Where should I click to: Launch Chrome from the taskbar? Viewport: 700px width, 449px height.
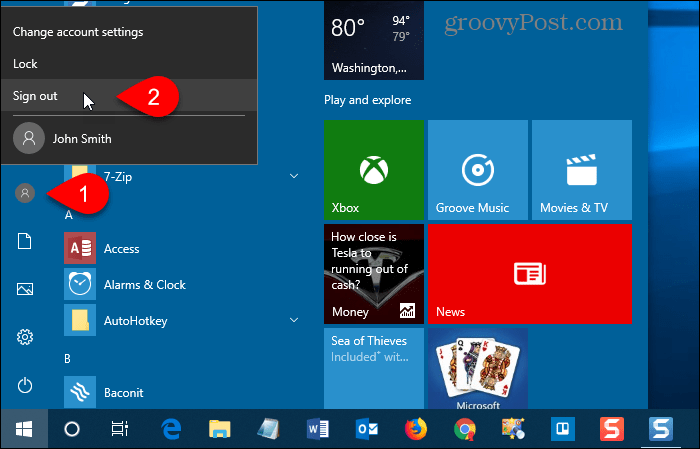(x=465, y=429)
